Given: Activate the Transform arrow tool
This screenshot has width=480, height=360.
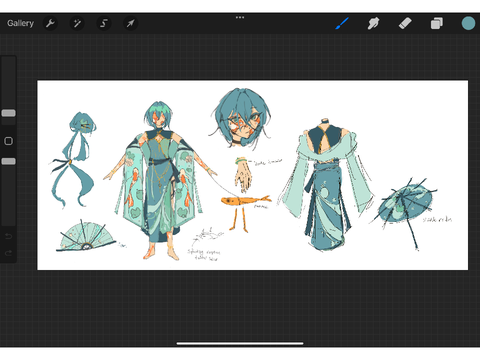Looking at the screenshot, I should click(x=130, y=23).
